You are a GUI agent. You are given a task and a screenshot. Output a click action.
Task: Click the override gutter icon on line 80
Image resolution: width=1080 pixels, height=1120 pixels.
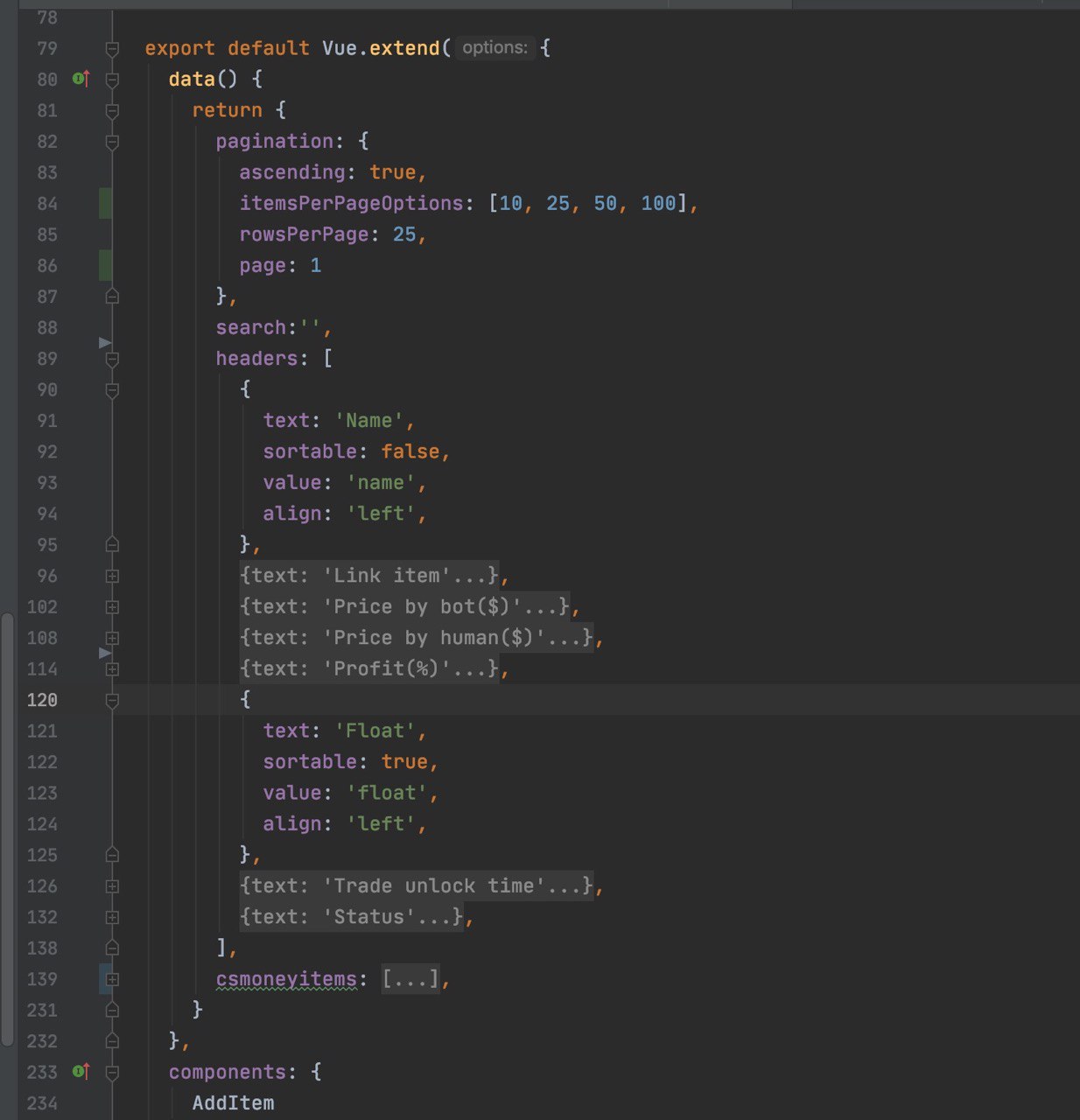coord(81,79)
